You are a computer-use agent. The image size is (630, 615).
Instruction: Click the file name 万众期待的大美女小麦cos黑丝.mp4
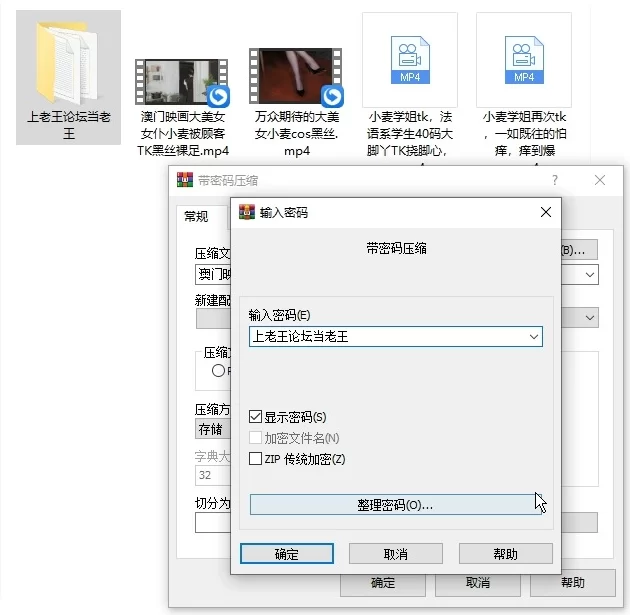(297, 134)
